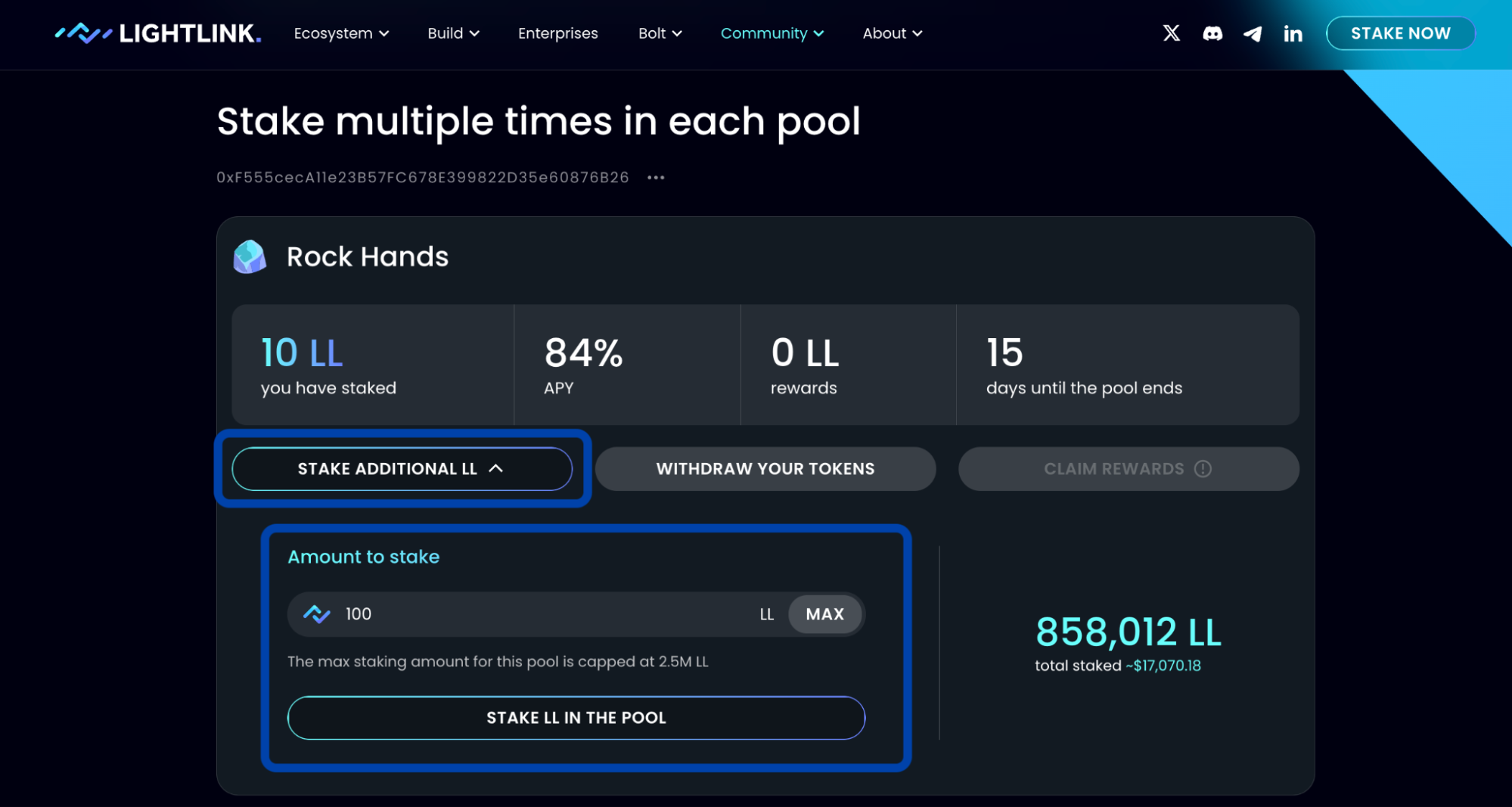Open the LinkedIn page icon
Image resolution: width=1512 pixels, height=807 pixels.
tap(1293, 33)
